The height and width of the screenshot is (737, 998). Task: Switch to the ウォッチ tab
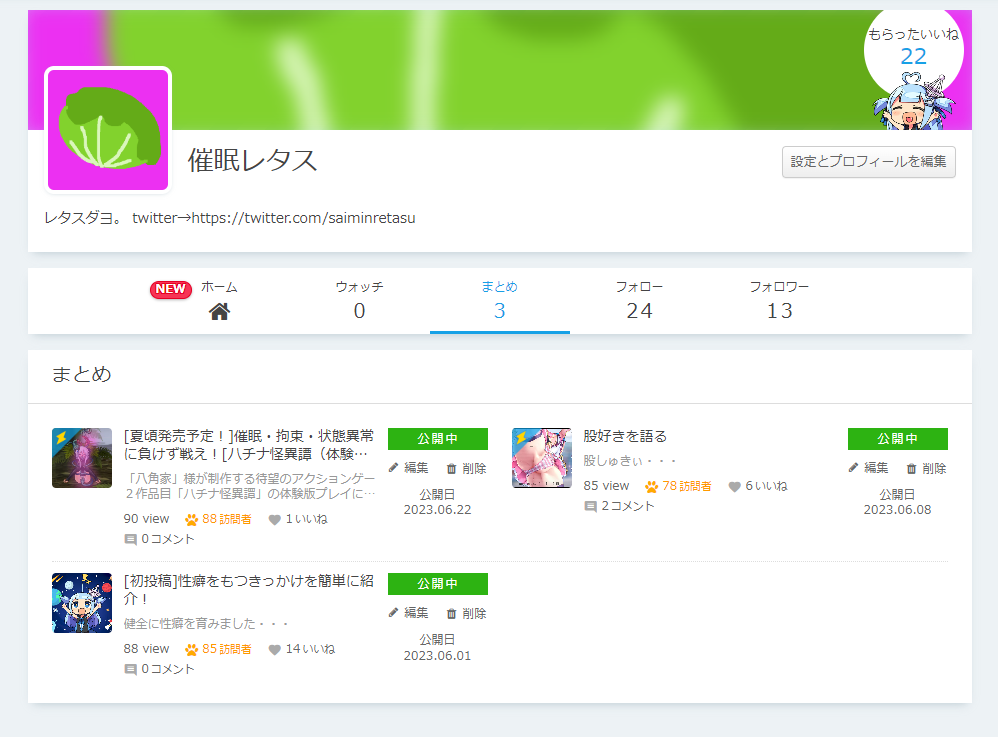coord(359,300)
